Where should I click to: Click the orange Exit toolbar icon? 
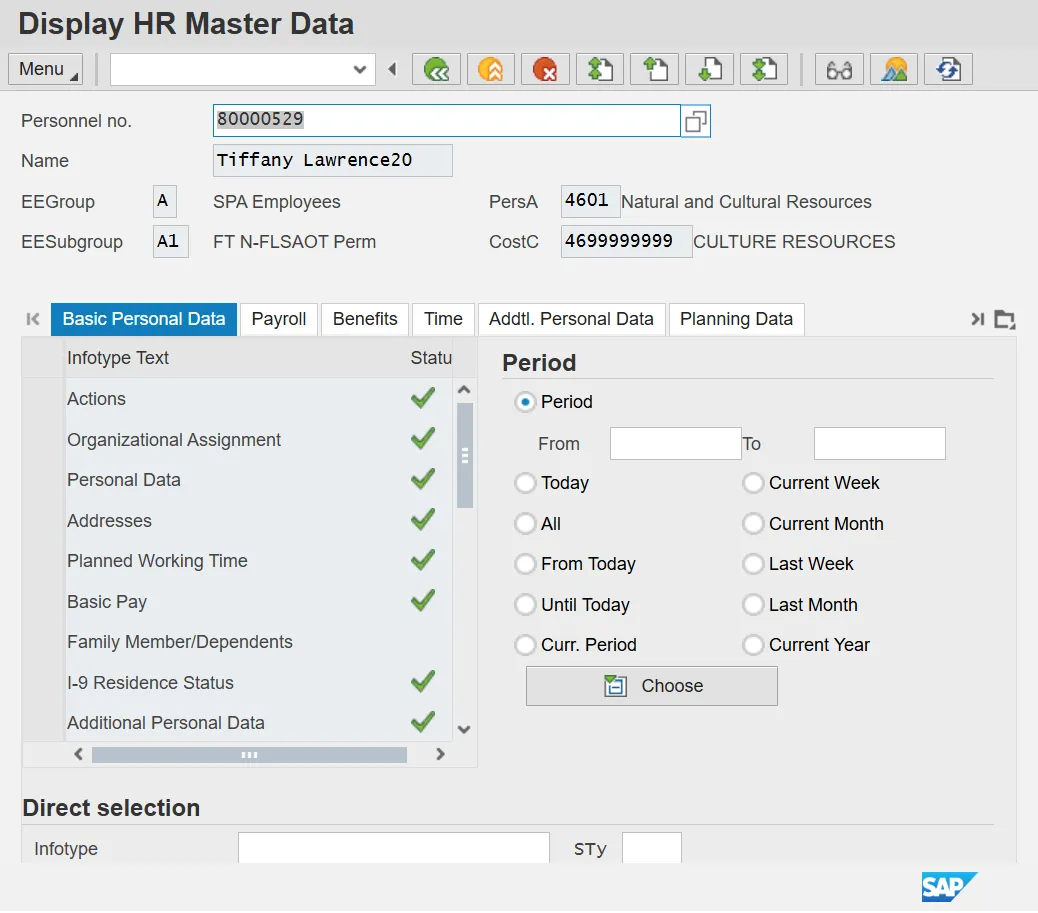[x=491, y=69]
